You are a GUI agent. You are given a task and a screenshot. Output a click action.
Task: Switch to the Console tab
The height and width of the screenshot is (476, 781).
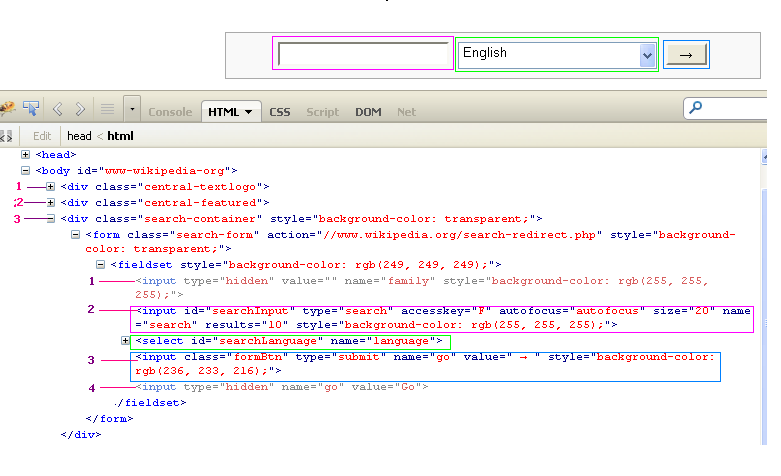[x=170, y=111]
